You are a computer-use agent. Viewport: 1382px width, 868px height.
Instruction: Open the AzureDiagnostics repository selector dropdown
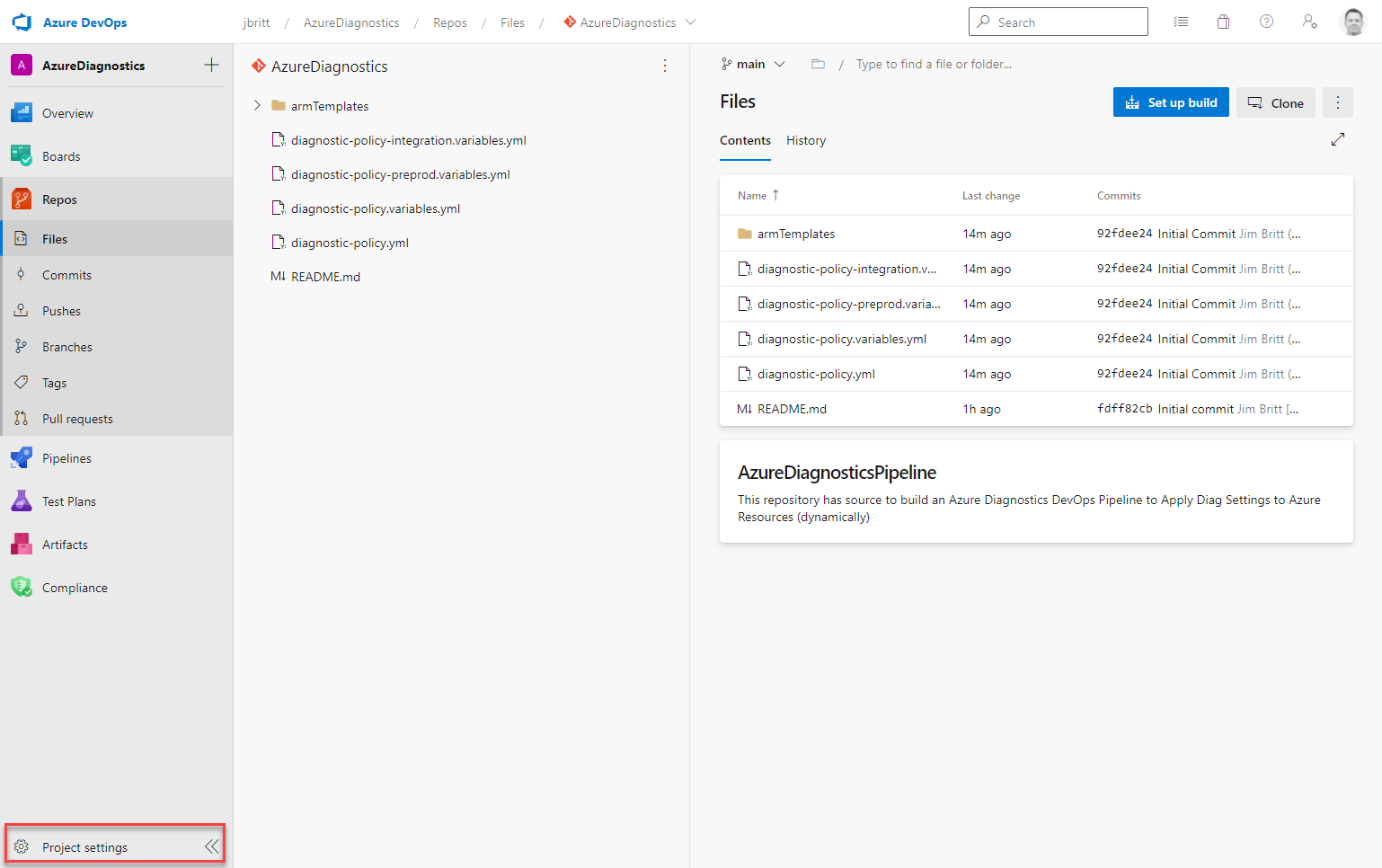629,22
